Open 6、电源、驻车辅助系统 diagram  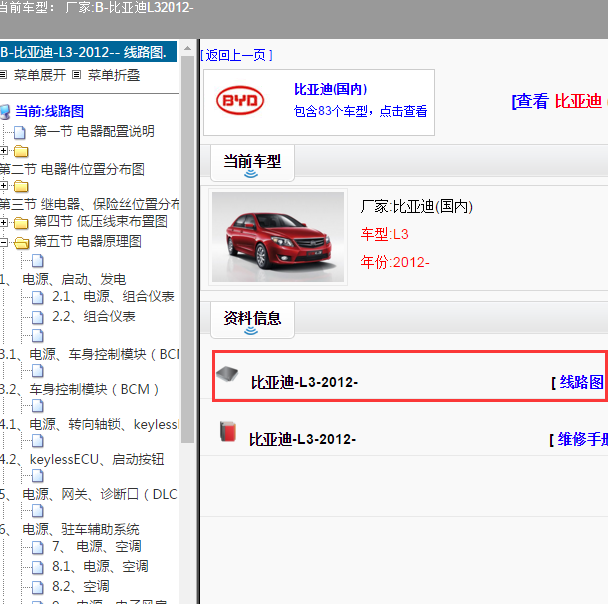70,529
